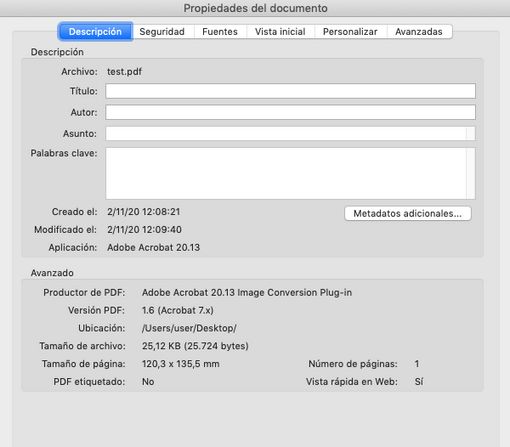Select page size 120,3 x 135,5 mm
This screenshot has height=447, width=510.
(x=181, y=364)
